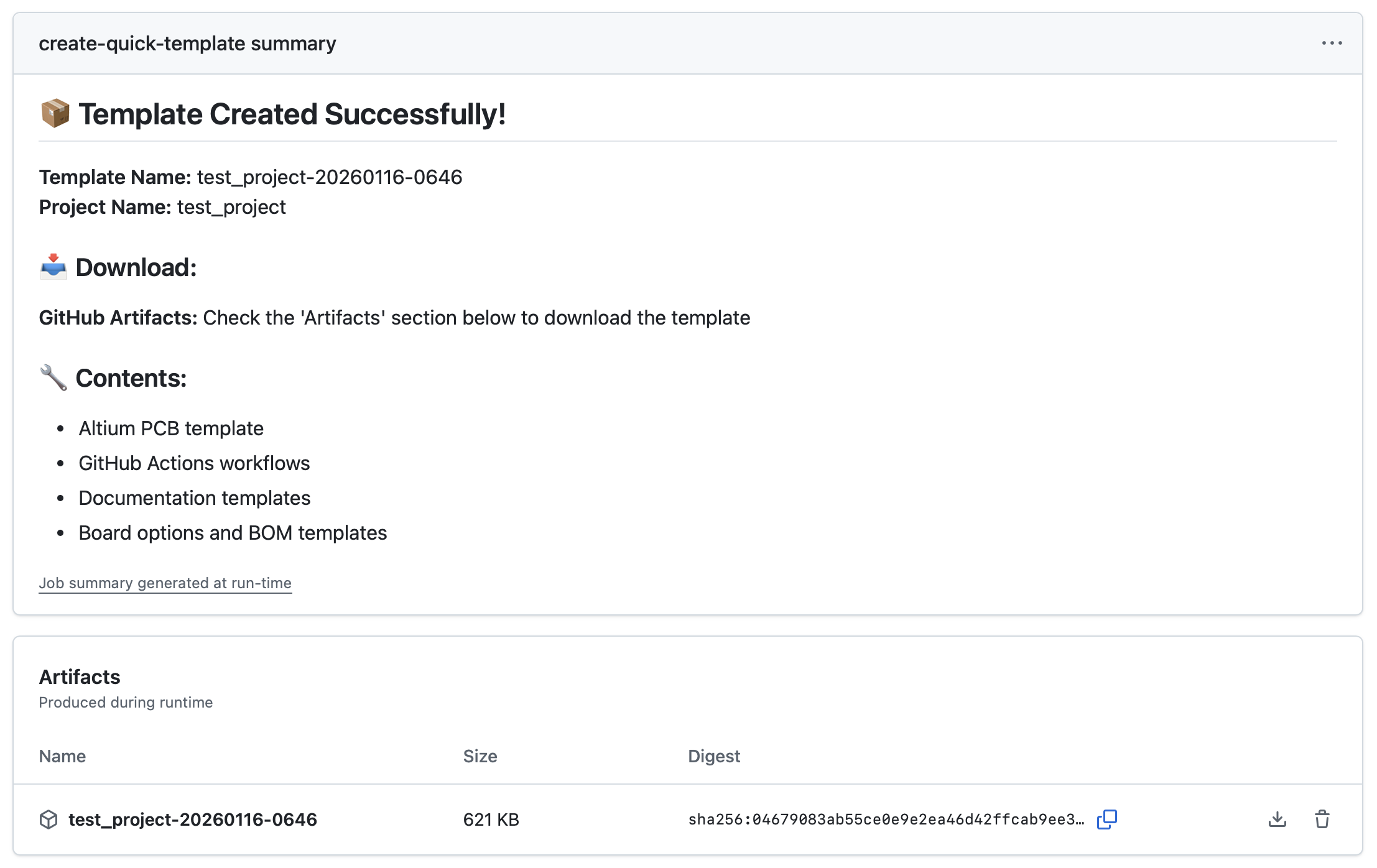Screen dimensions: 1377x868
Task: Sort artifacts by the Name column
Action: 62,756
